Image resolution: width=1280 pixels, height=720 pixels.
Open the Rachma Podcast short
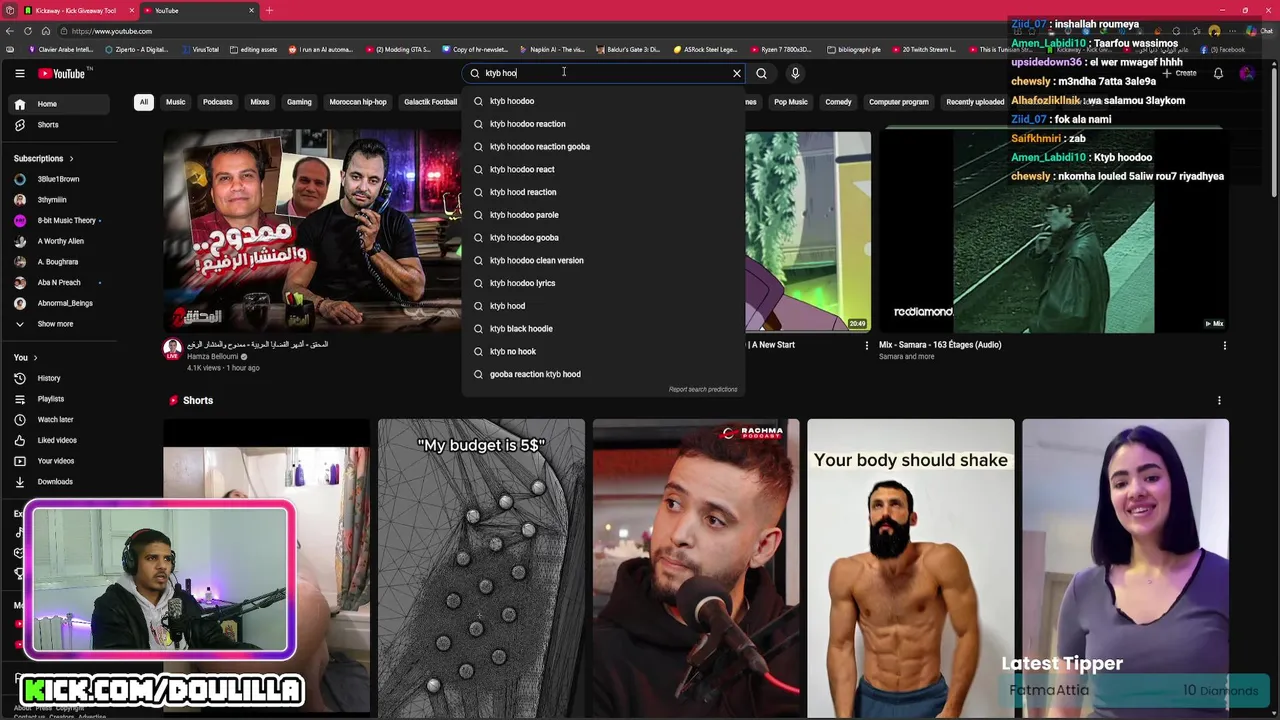[x=696, y=568]
